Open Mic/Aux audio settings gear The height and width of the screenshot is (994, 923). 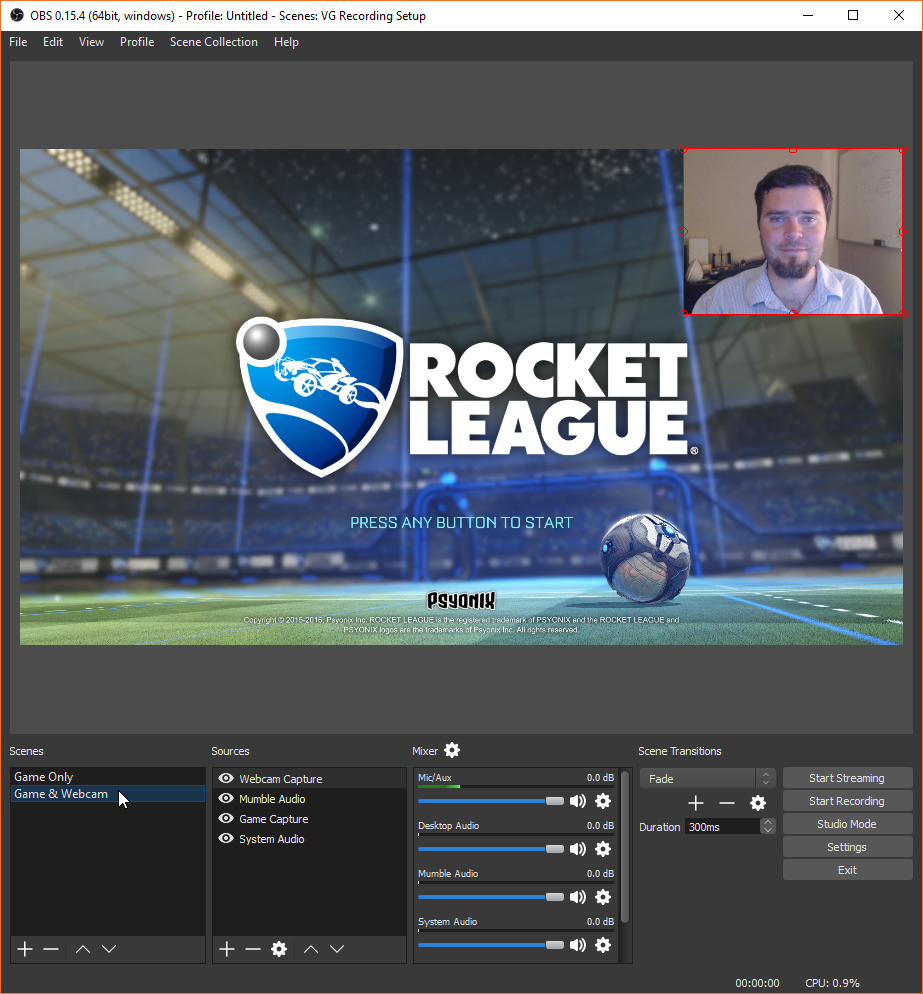point(603,801)
